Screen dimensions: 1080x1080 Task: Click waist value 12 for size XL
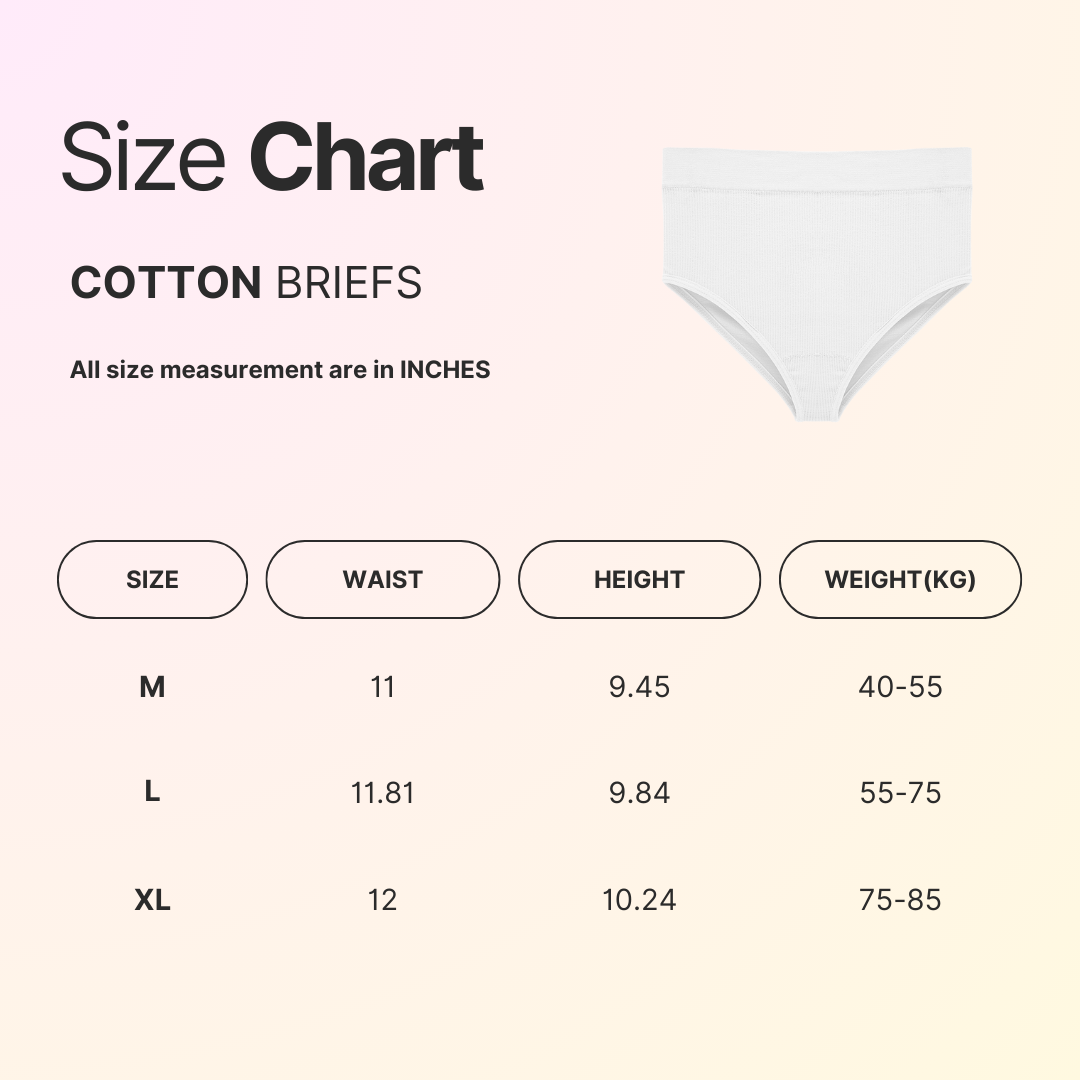pos(382,900)
